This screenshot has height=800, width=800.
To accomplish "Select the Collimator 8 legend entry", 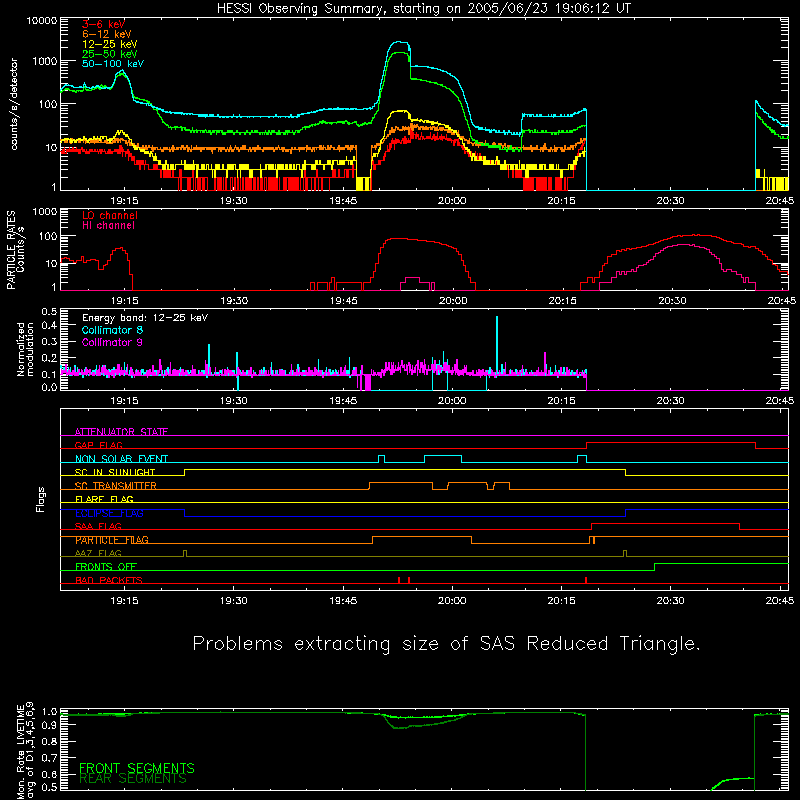I will pos(112,330).
